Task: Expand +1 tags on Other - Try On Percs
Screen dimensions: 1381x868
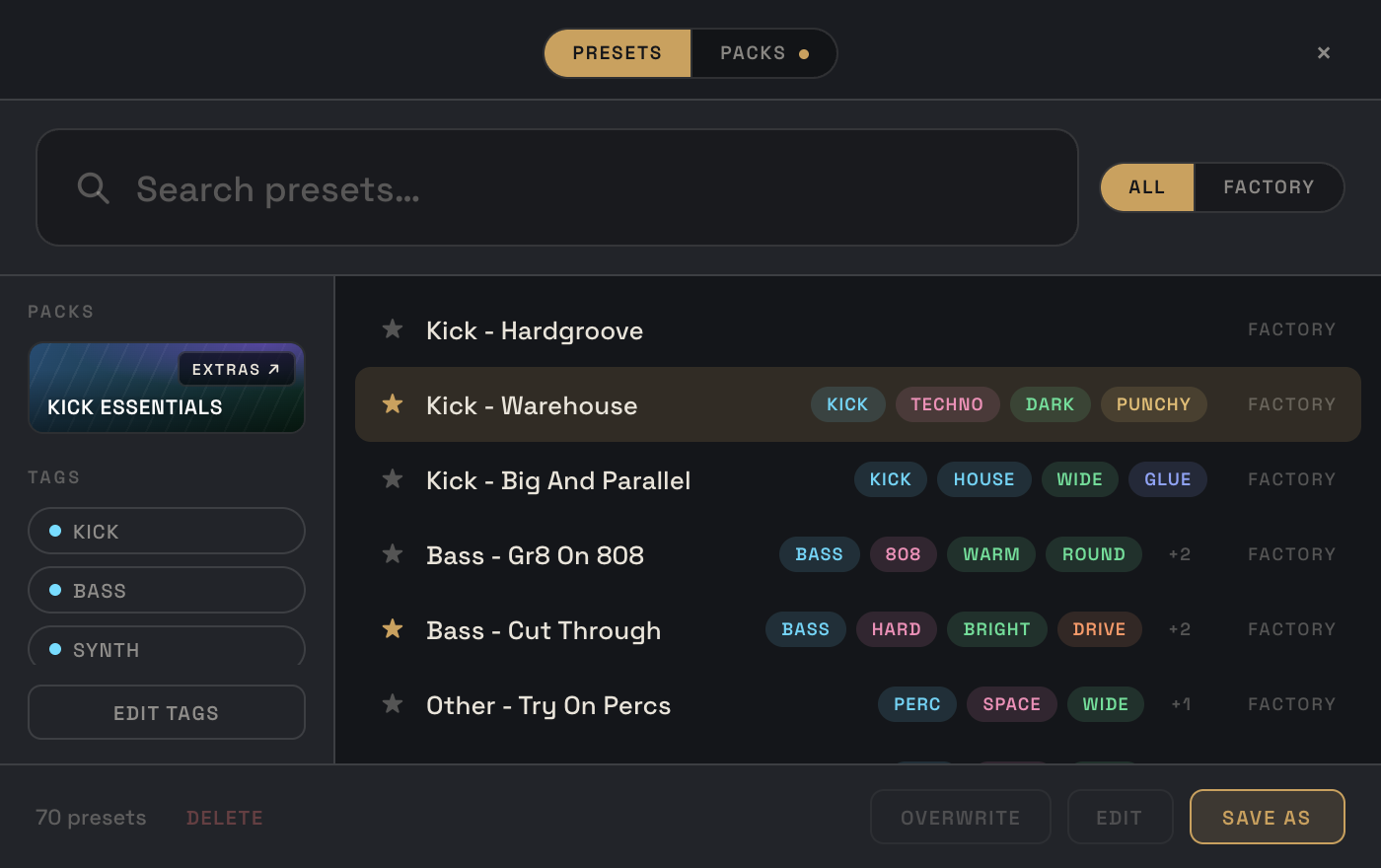Action: 1181,704
